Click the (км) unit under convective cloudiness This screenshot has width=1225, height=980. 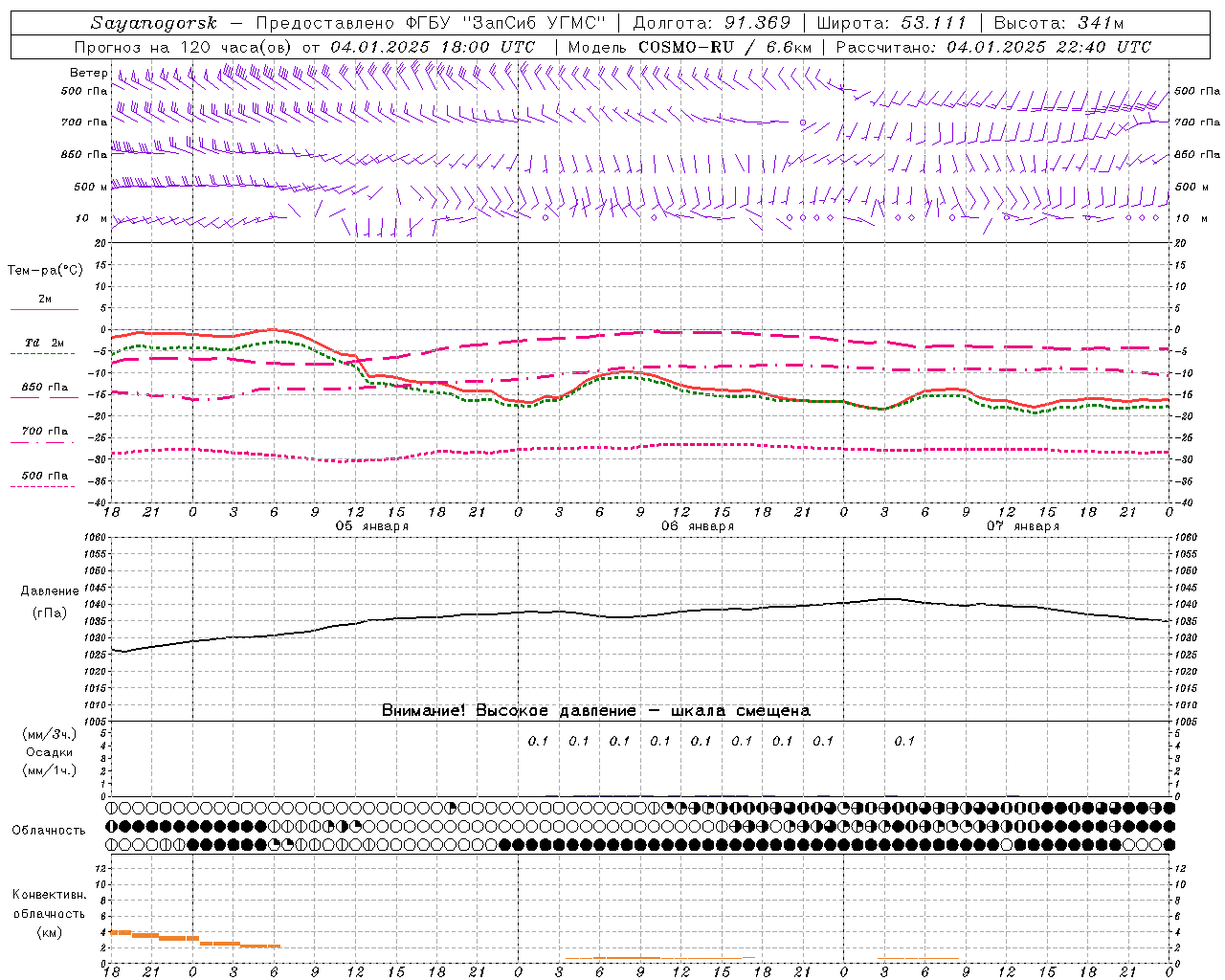(49, 932)
